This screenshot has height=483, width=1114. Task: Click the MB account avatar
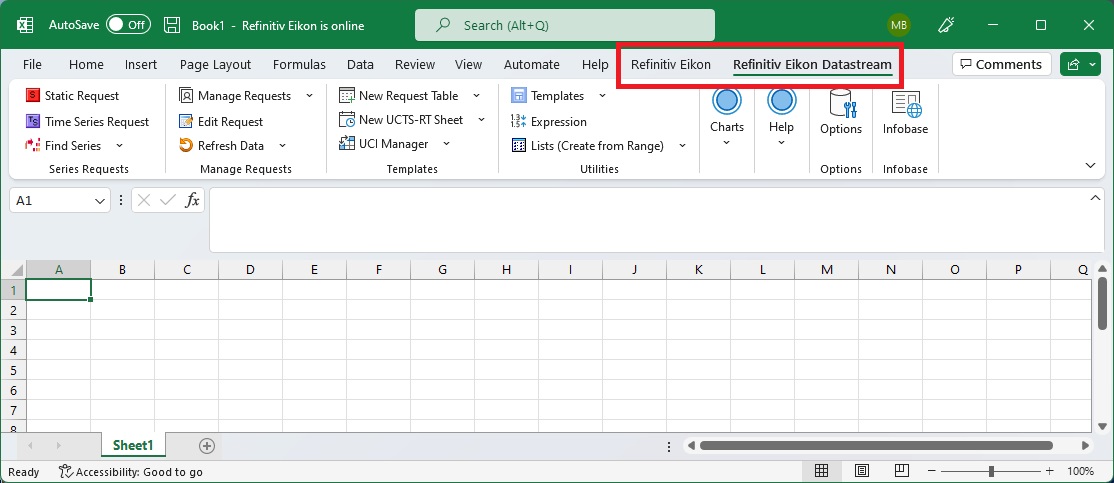pyautogui.click(x=899, y=26)
